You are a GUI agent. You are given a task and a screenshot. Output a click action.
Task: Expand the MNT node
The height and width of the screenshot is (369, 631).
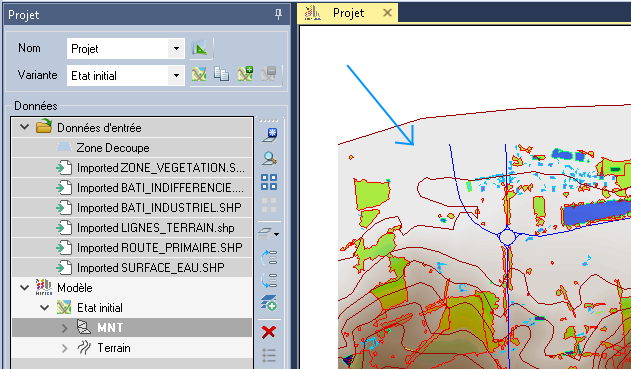64,328
